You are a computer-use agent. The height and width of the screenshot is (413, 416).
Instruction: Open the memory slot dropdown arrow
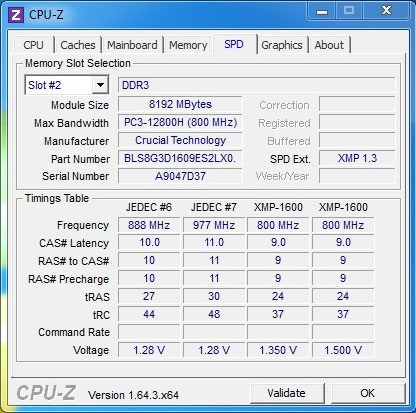click(x=100, y=85)
